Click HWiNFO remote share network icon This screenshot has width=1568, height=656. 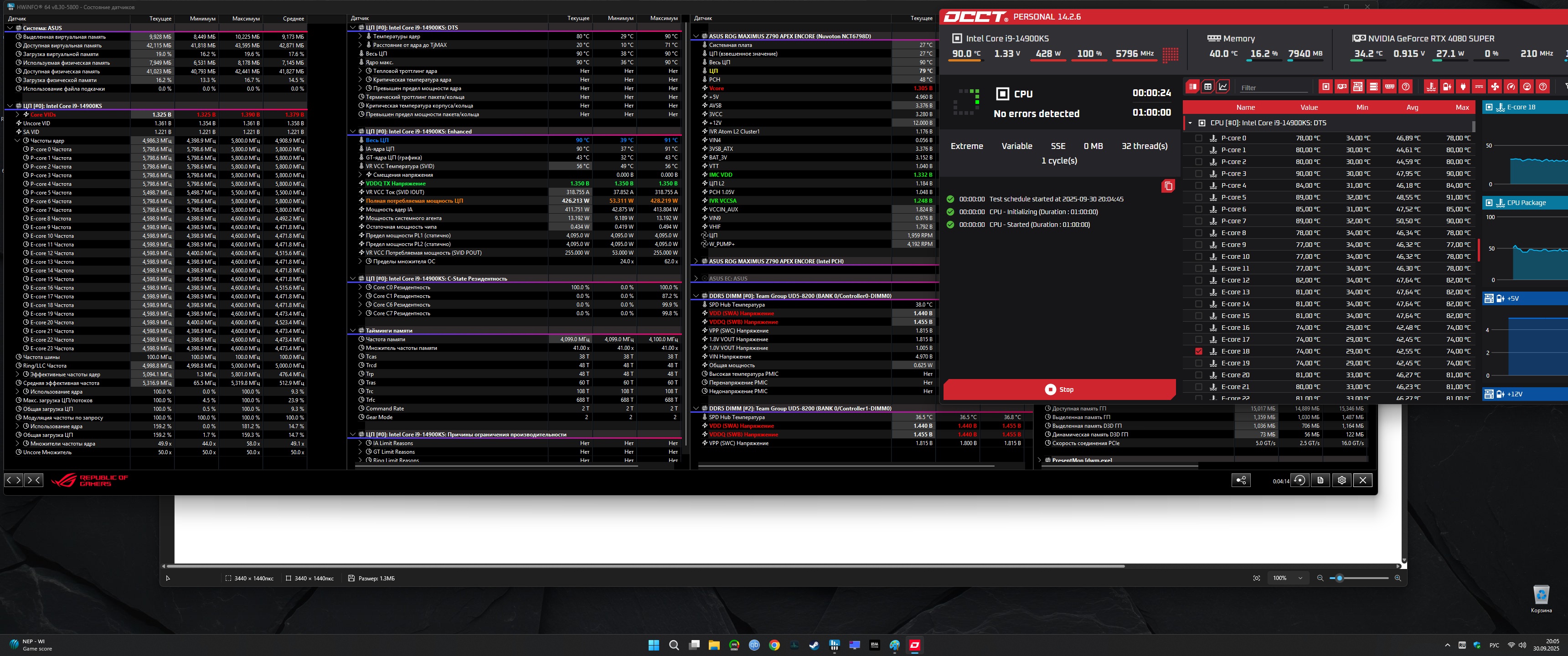[1241, 480]
